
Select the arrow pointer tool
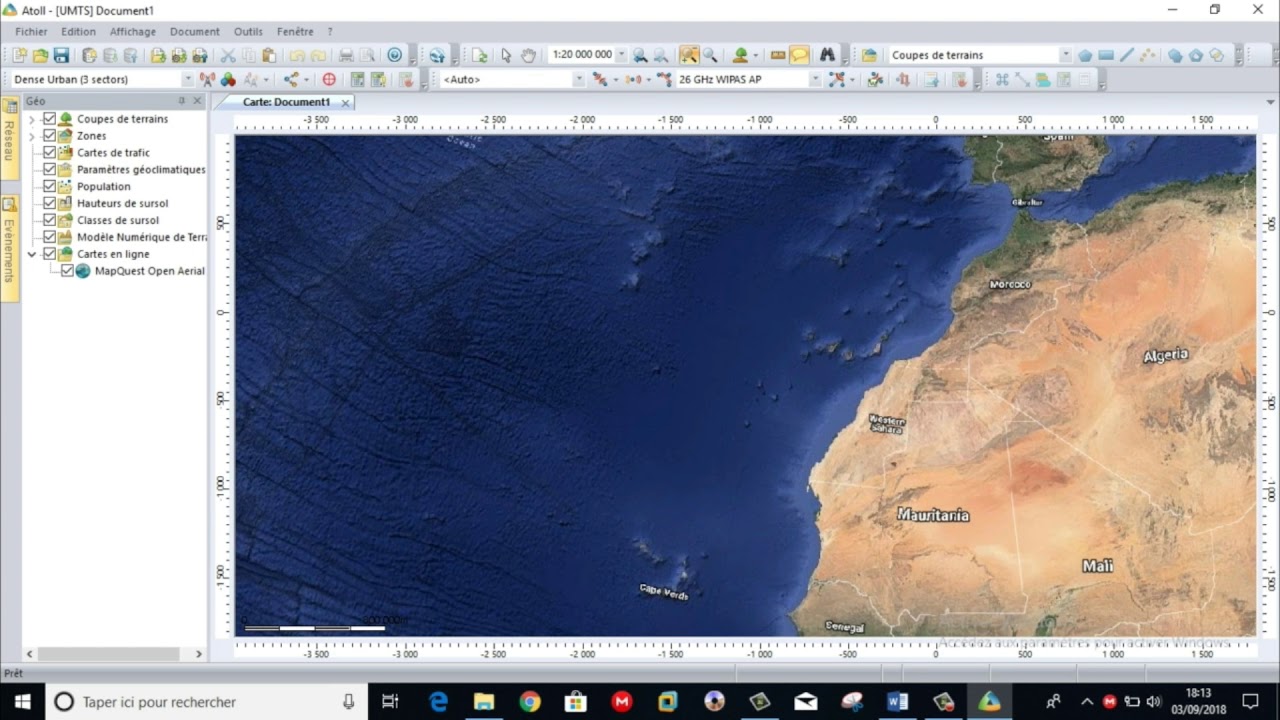(506, 55)
